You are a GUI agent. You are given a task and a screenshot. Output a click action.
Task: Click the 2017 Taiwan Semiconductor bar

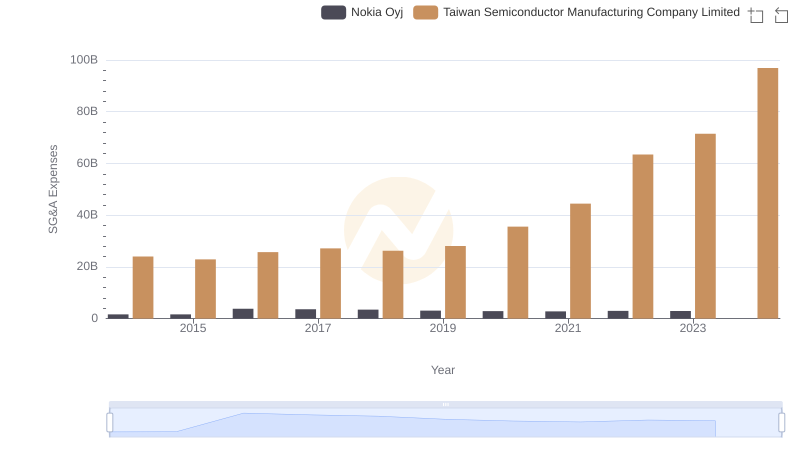[330, 284]
